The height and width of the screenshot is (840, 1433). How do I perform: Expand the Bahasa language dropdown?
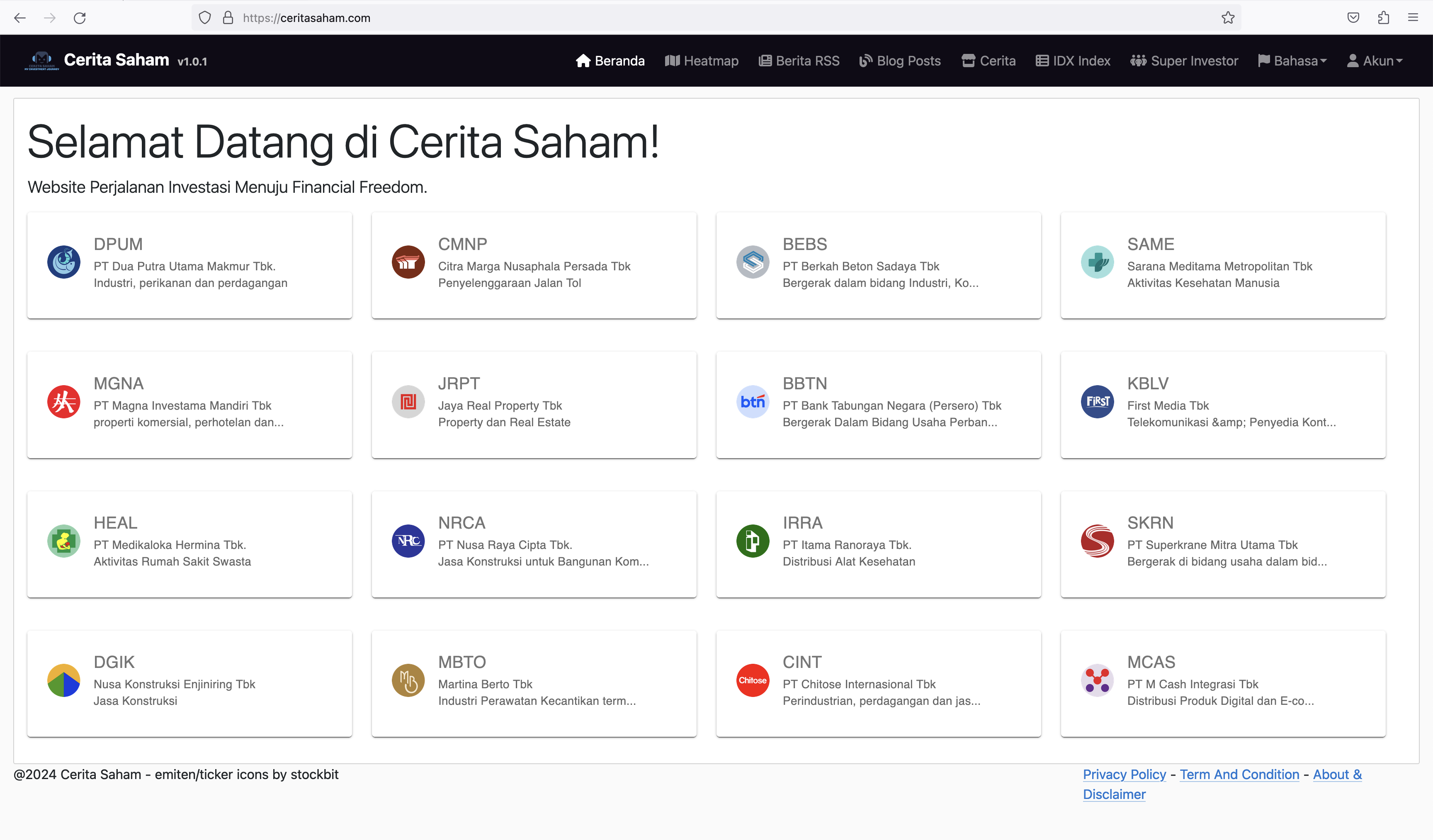(x=1292, y=61)
